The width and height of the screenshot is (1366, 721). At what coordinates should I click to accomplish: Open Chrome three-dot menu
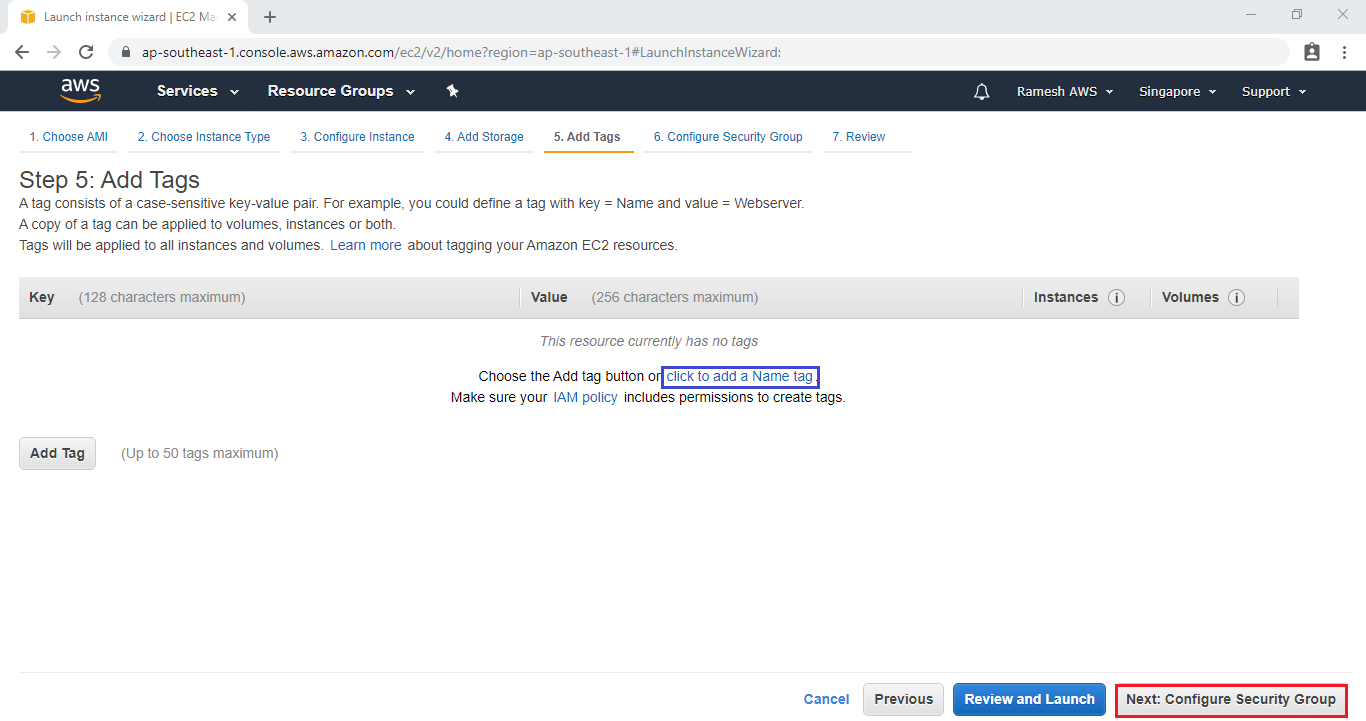1345,52
